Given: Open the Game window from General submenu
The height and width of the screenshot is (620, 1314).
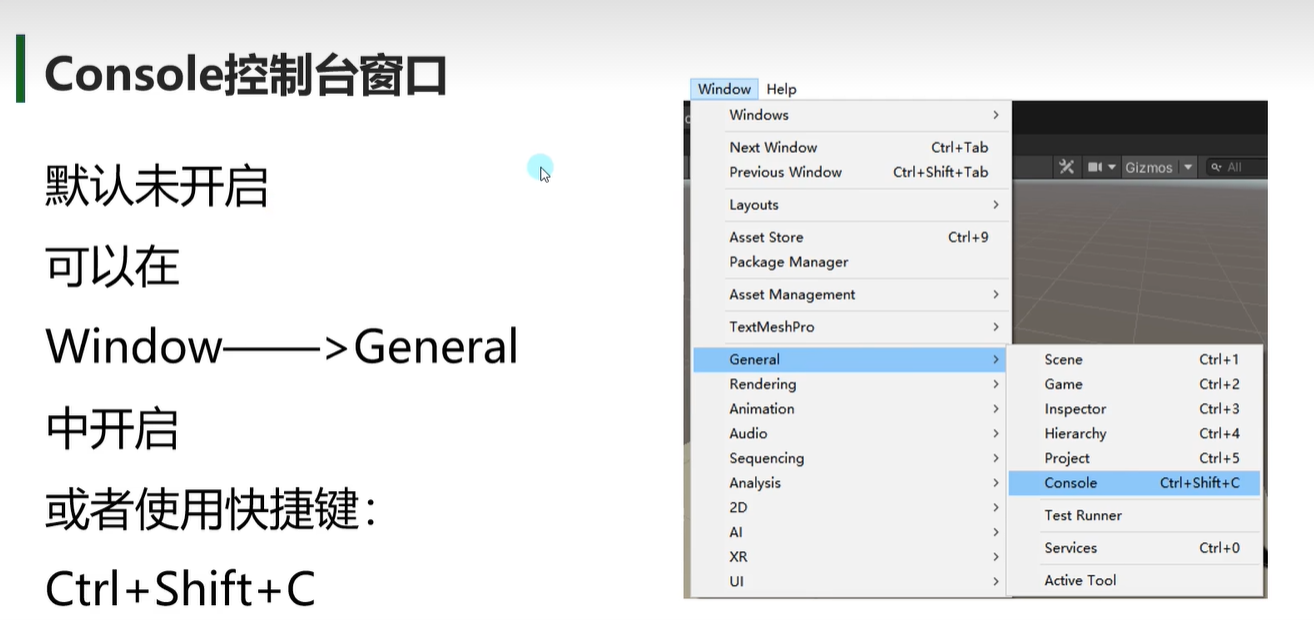Looking at the screenshot, I should point(1135,384).
